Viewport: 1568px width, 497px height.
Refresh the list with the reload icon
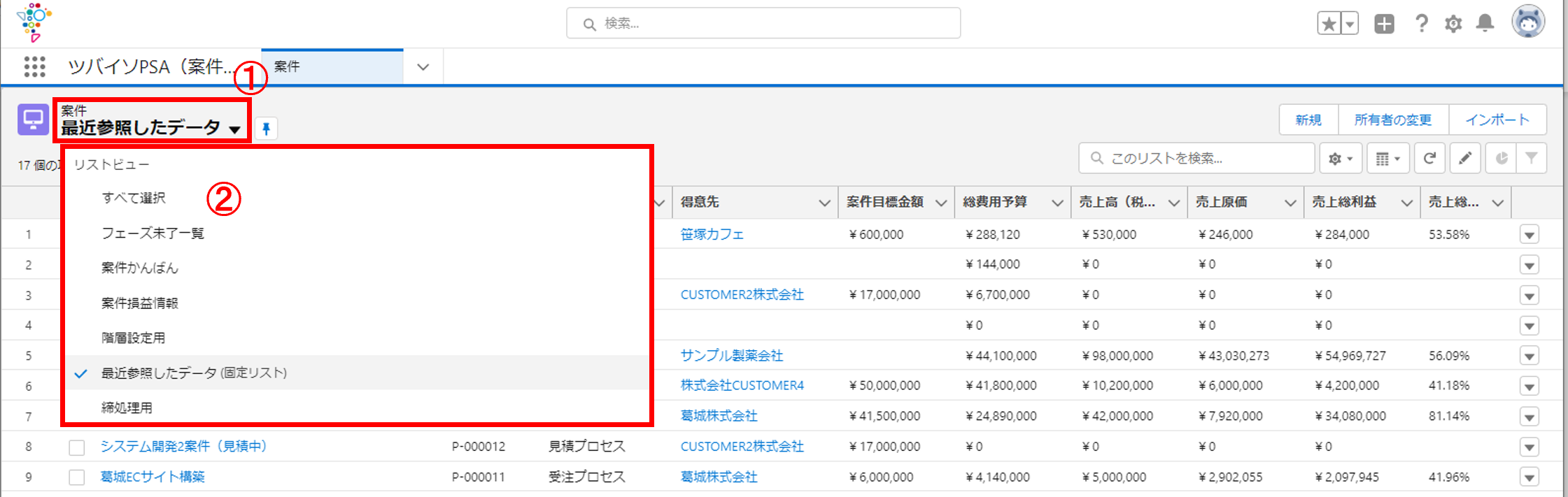click(x=1429, y=159)
